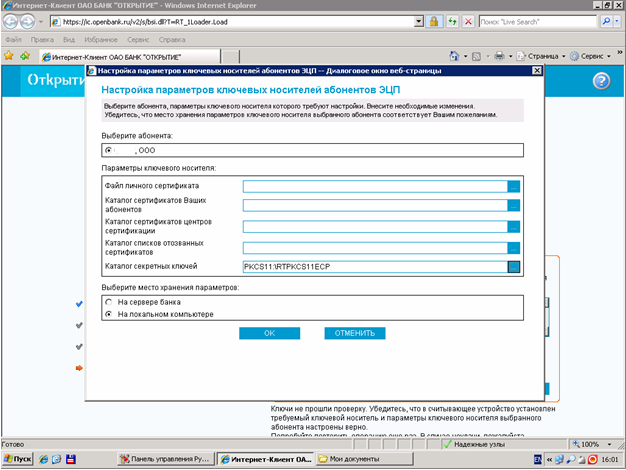
Task: Click the blue help question mark icon
Action: [x=601, y=82]
